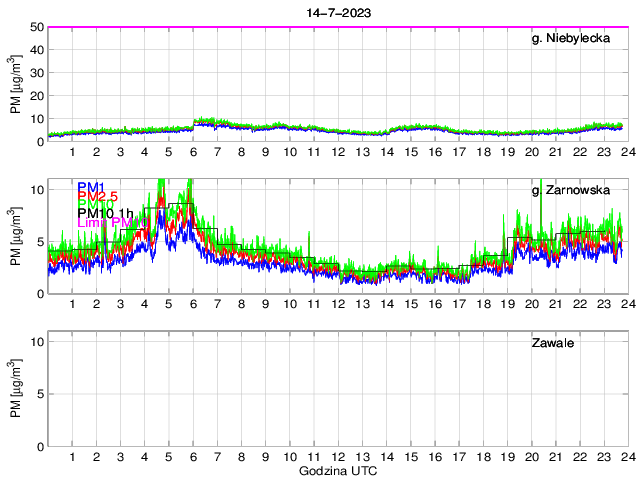Click the y-axis PM label of top plot
Image resolution: width=640 pixels, height=480 pixels.
[16, 85]
